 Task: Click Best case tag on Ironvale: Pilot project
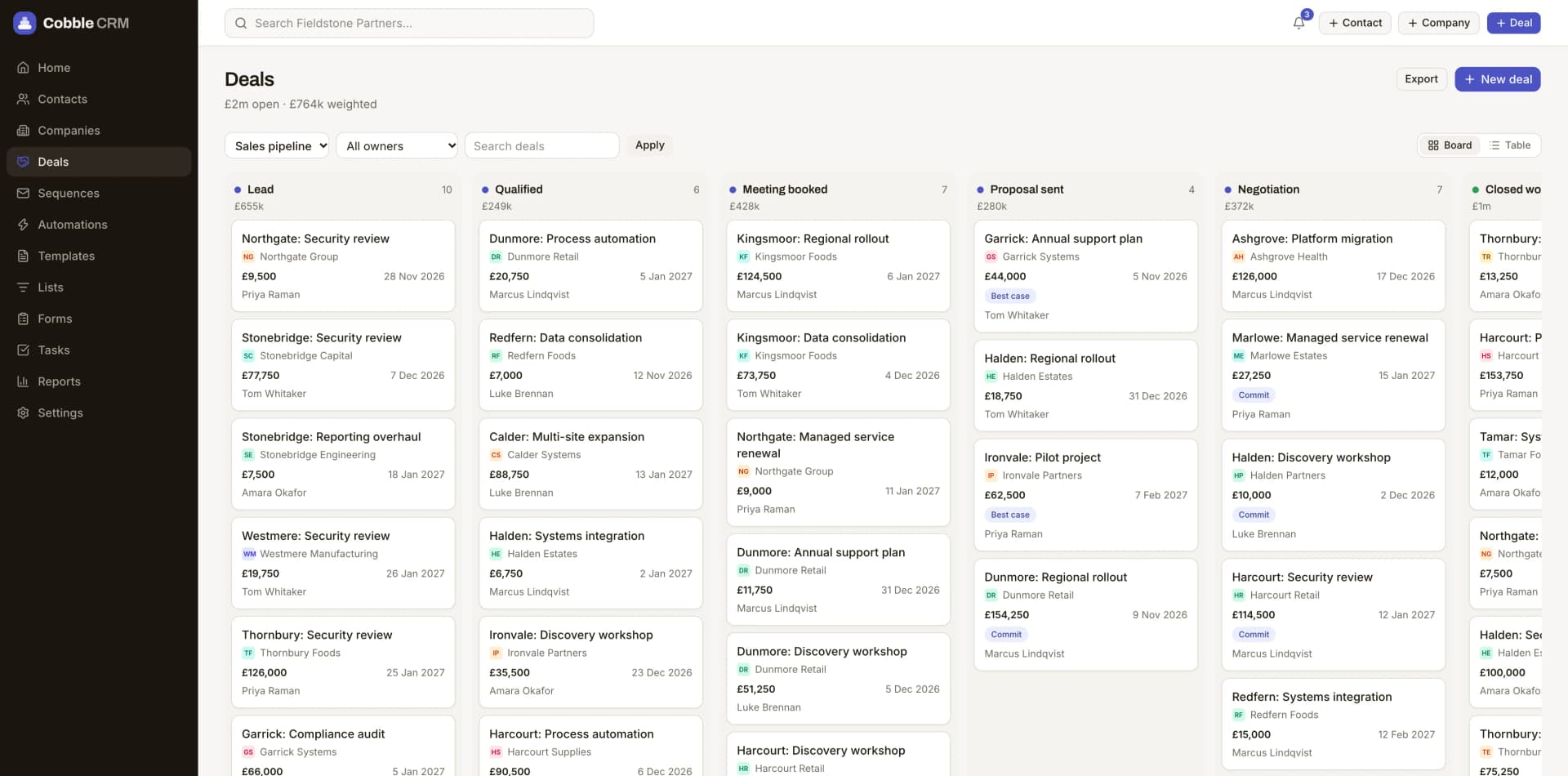[1009, 515]
